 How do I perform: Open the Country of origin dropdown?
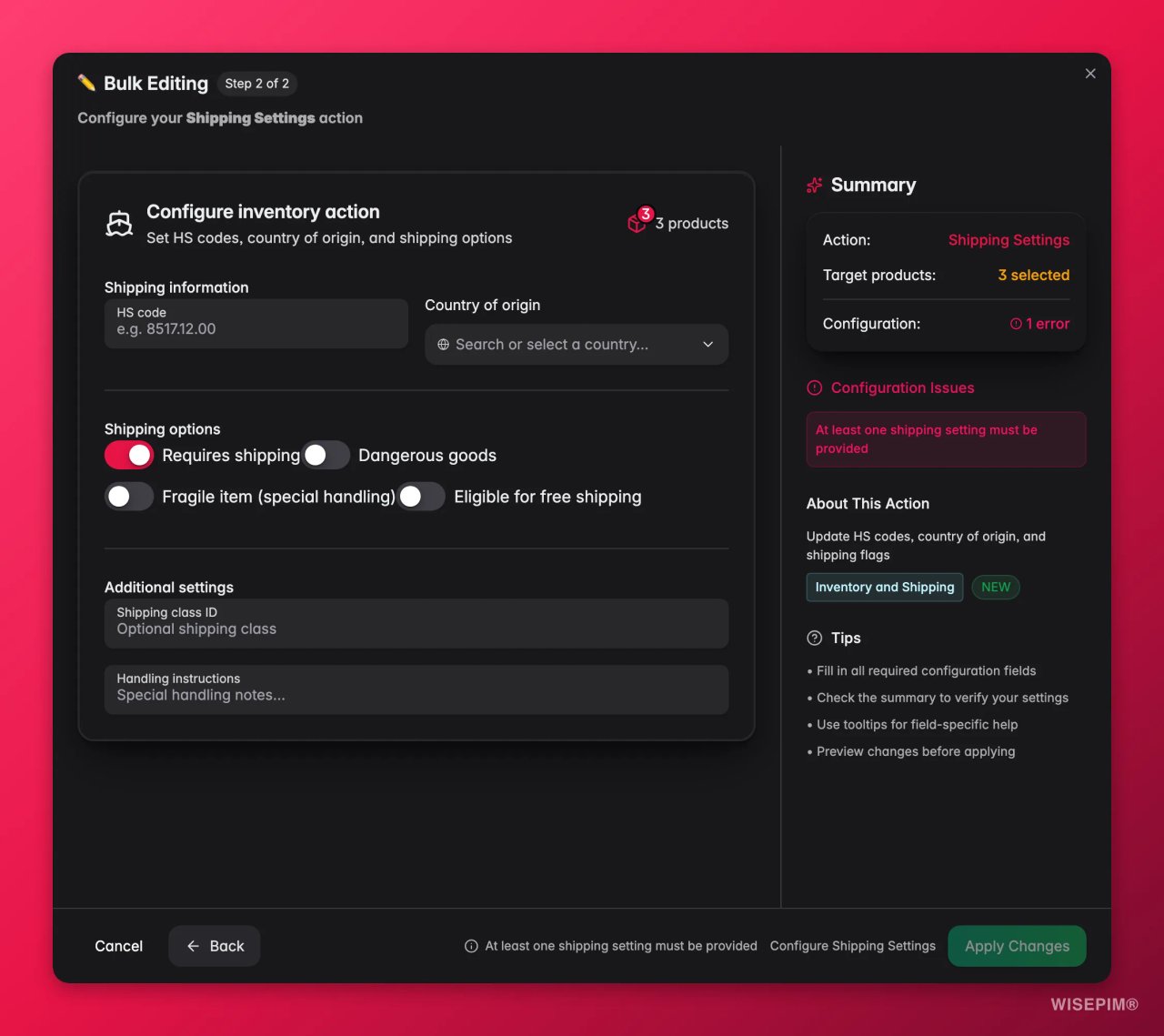(x=577, y=345)
